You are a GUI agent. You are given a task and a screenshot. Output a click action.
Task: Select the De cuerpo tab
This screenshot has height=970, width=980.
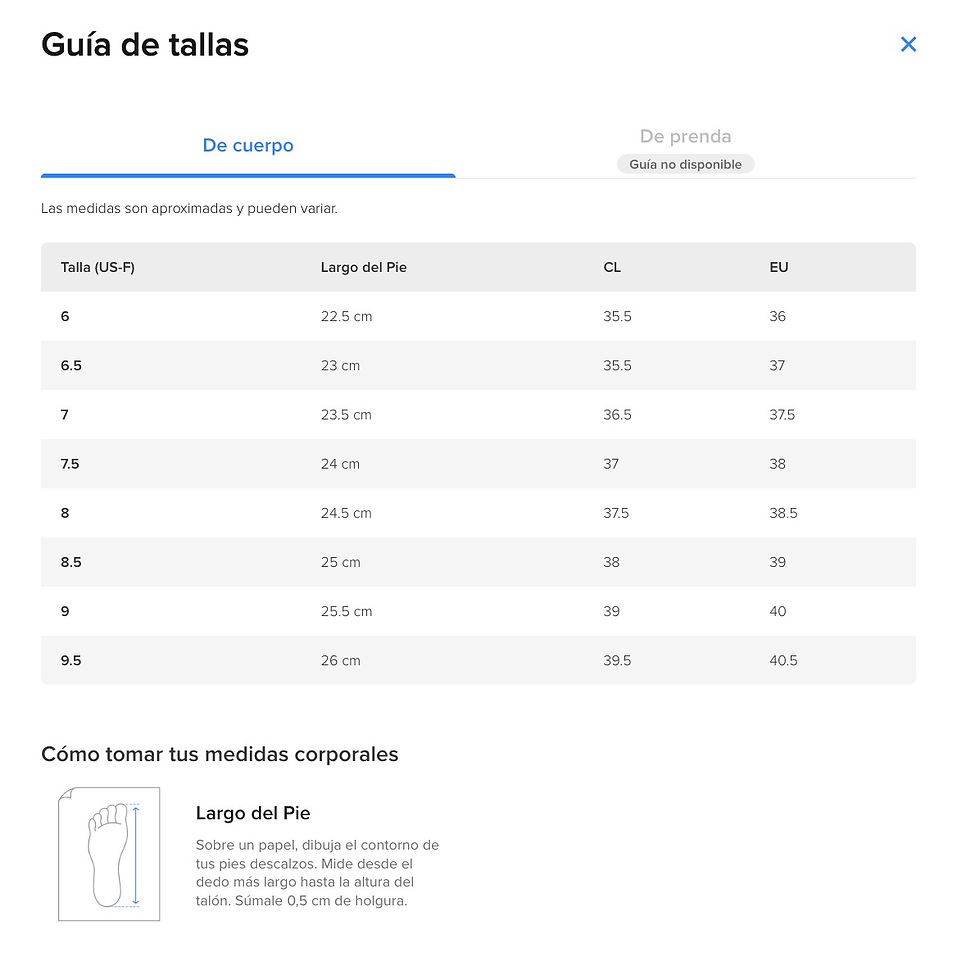pyautogui.click(x=248, y=146)
